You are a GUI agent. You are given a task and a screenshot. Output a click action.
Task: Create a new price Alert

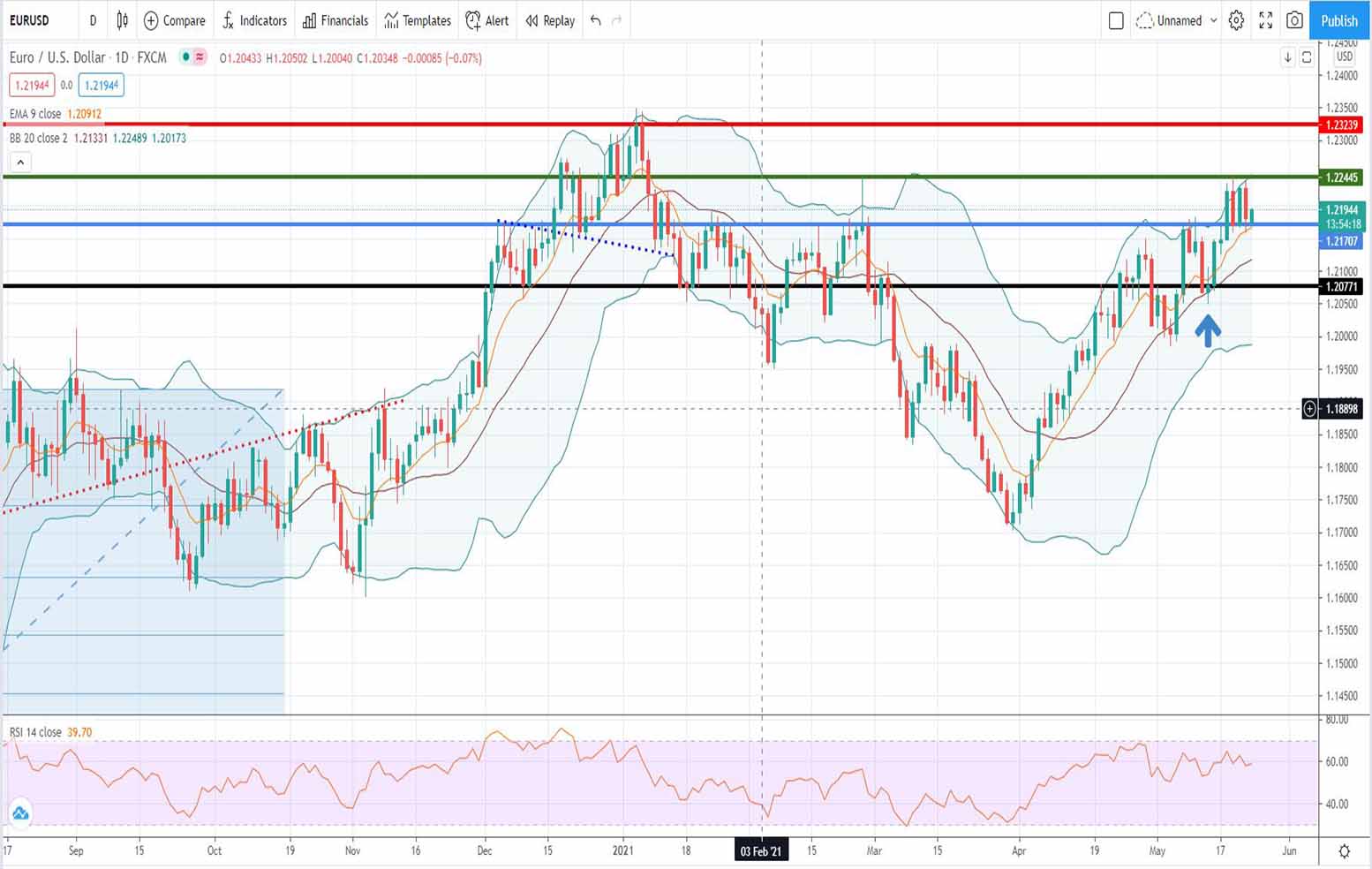pyautogui.click(x=486, y=20)
